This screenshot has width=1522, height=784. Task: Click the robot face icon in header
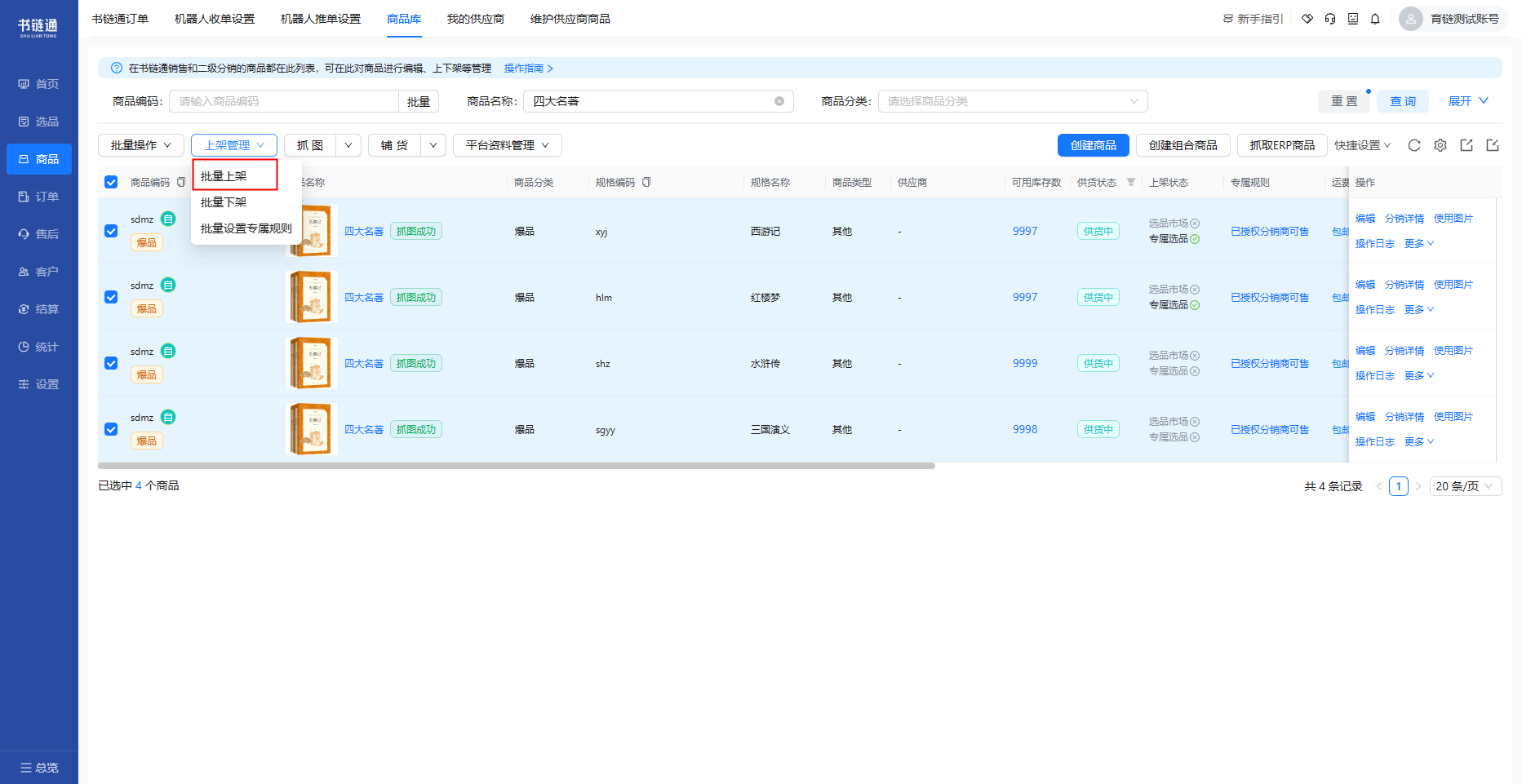pyautogui.click(x=1353, y=19)
